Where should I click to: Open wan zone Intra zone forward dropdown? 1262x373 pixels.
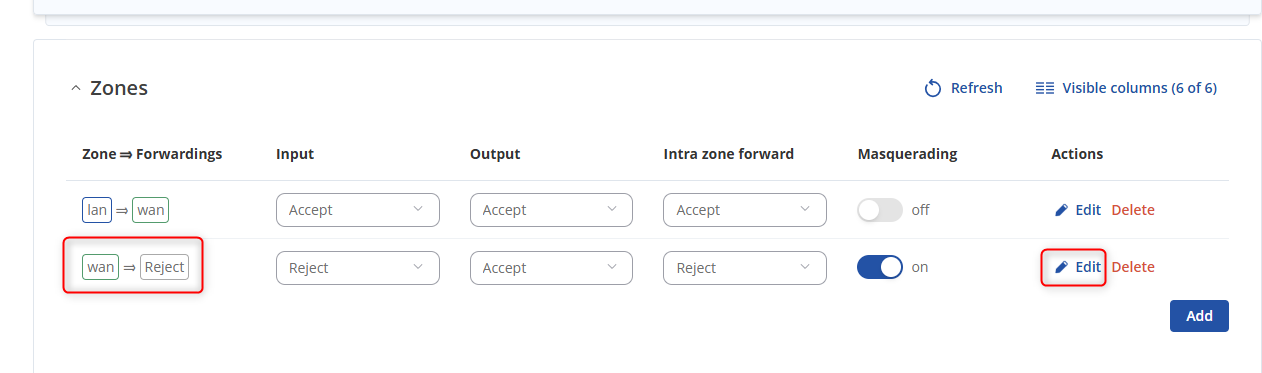pos(745,268)
